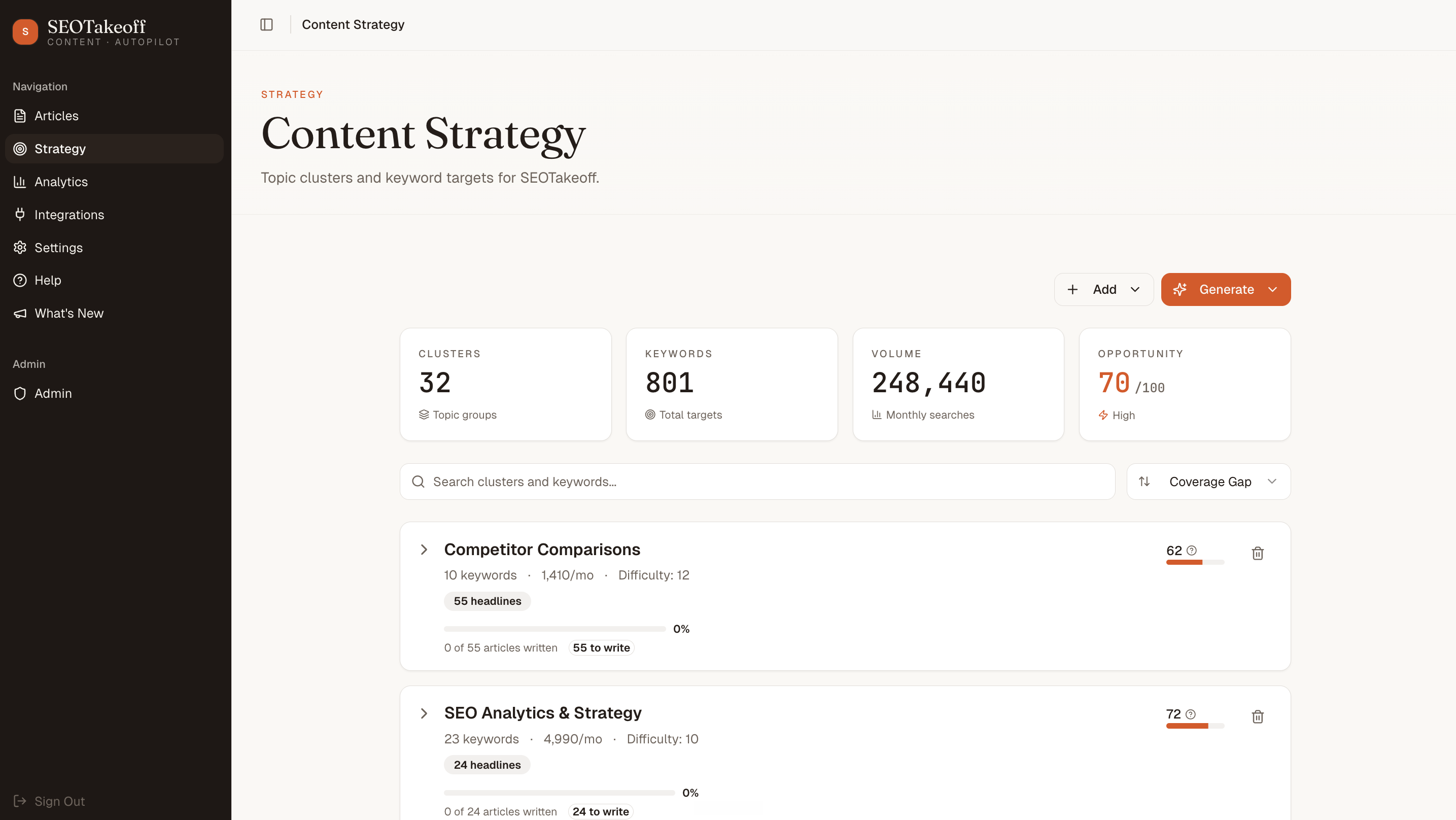The image size is (1456, 820).
Task: Delete the Competitor Comparisons cluster
Action: 1257,553
